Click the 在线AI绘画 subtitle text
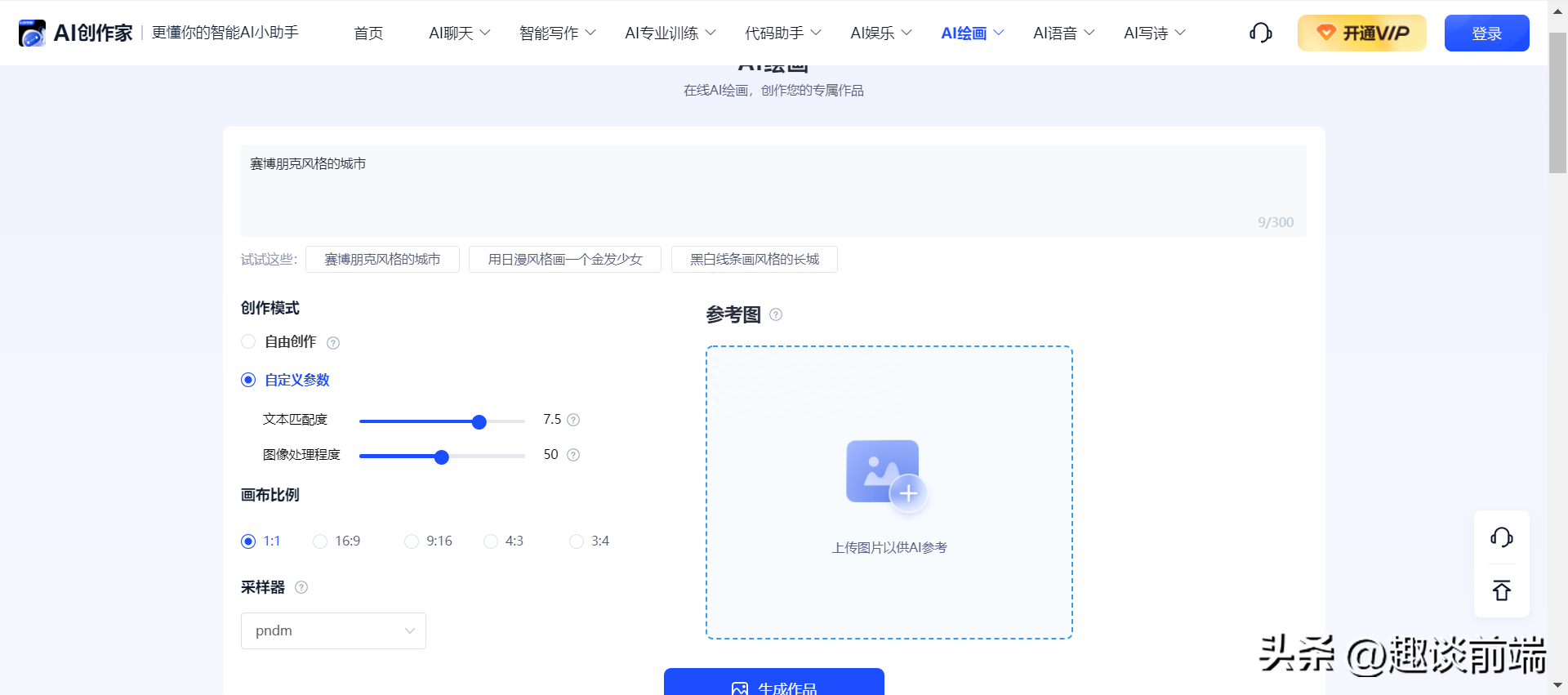The width and height of the screenshot is (1568, 695). point(773,90)
